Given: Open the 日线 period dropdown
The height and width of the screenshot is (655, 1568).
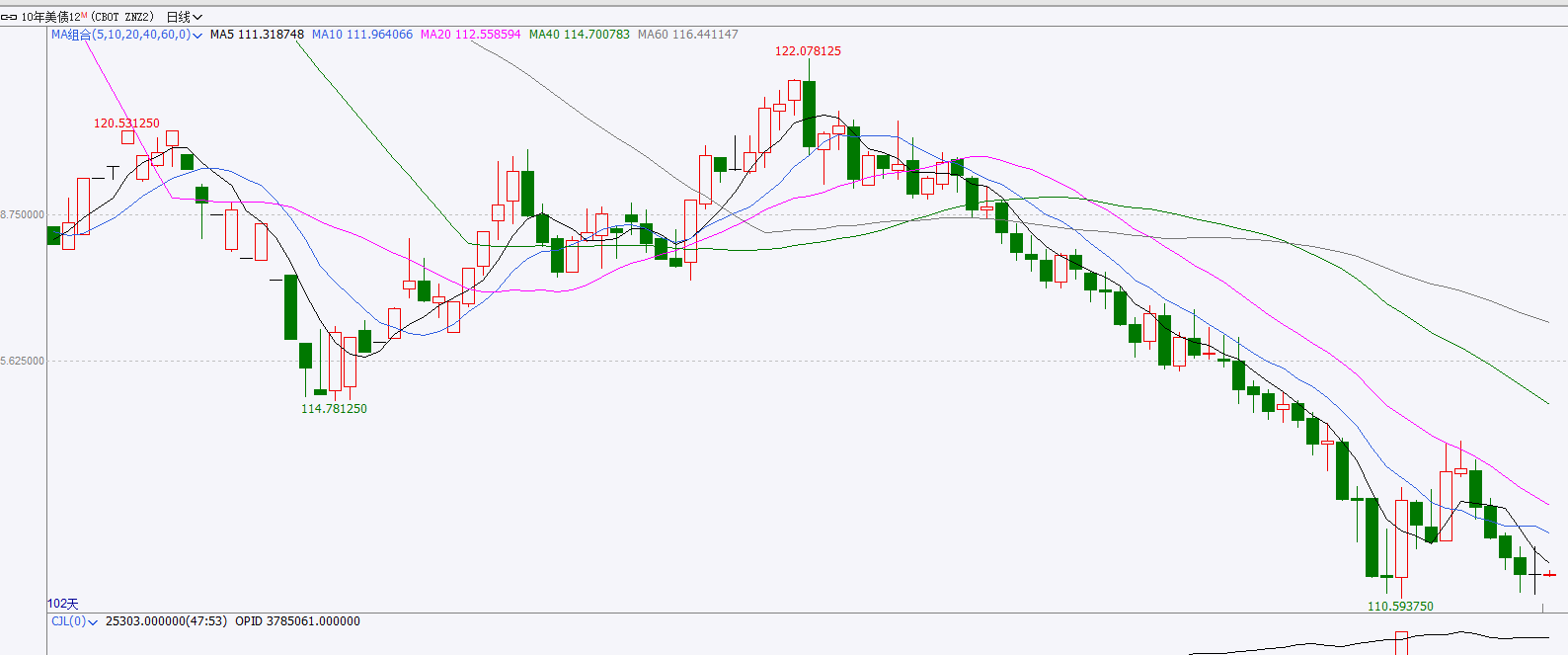Looking at the screenshot, I should click(x=185, y=17).
